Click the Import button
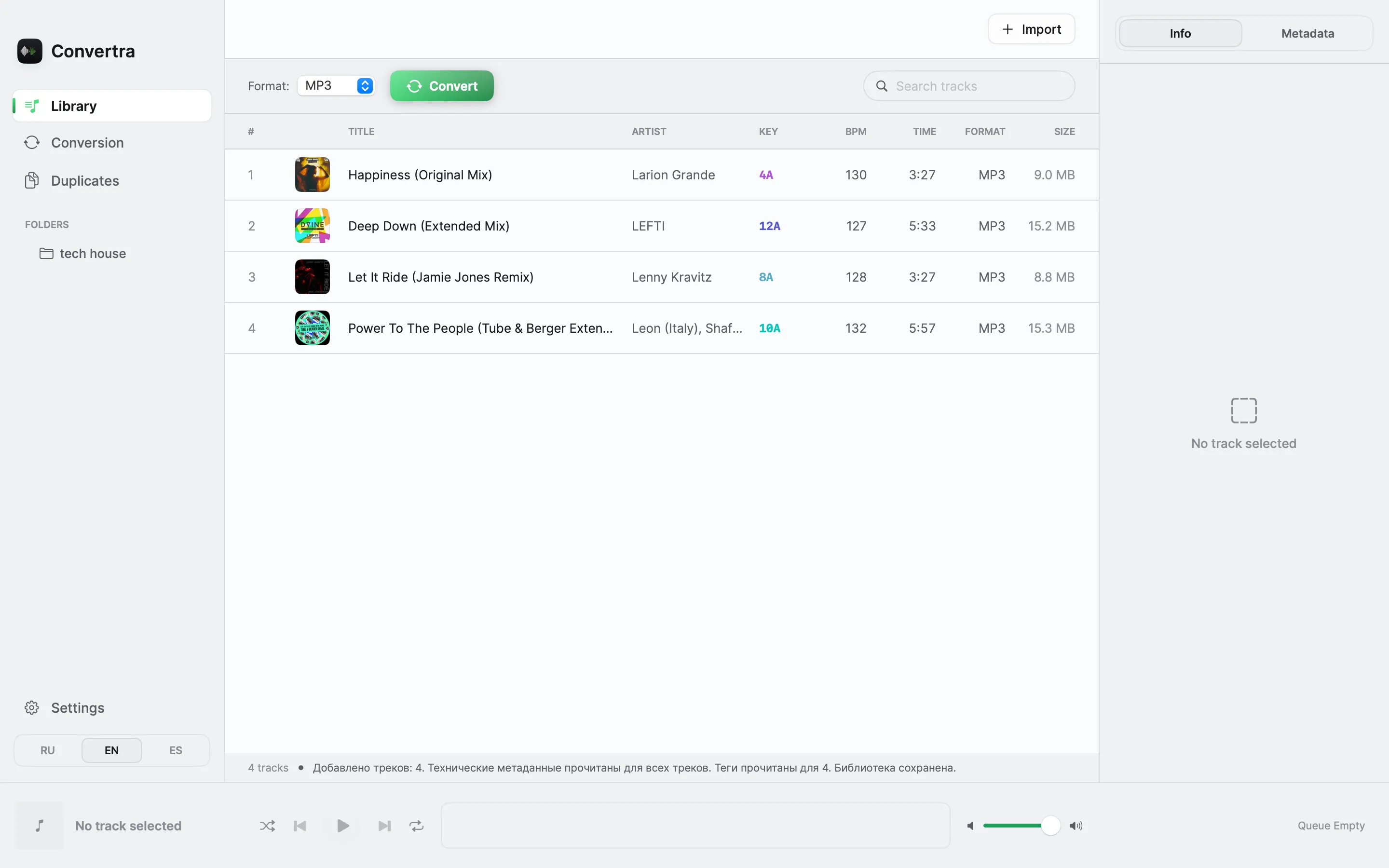This screenshot has width=1389, height=868. click(1032, 29)
